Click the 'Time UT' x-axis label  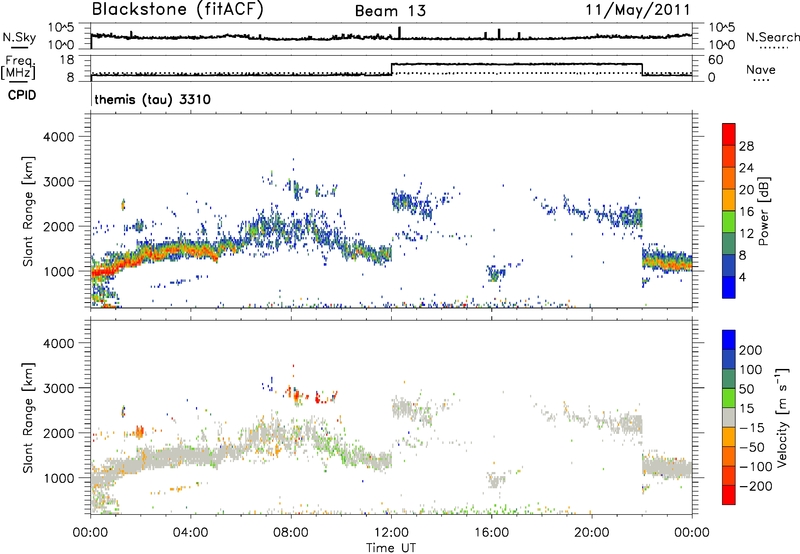(x=391, y=548)
